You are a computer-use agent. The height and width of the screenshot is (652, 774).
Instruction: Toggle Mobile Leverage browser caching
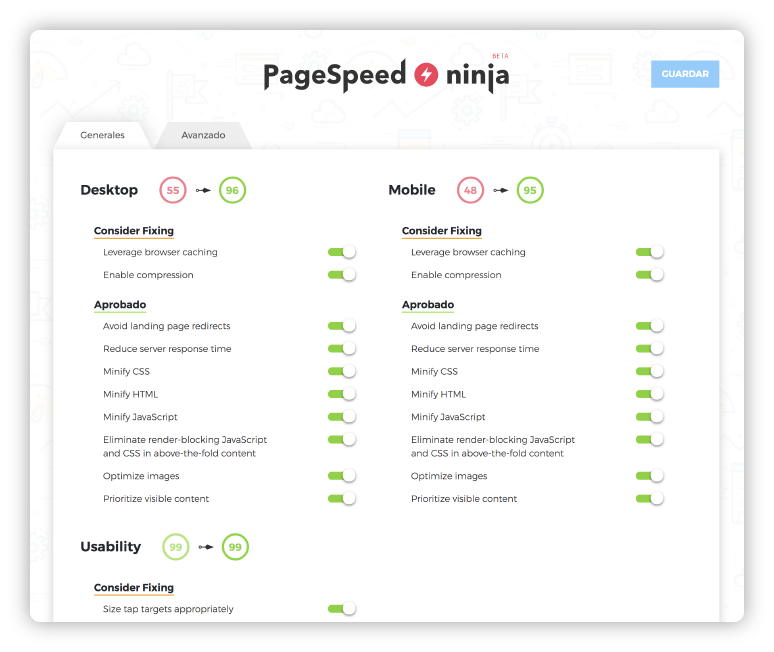(650, 252)
